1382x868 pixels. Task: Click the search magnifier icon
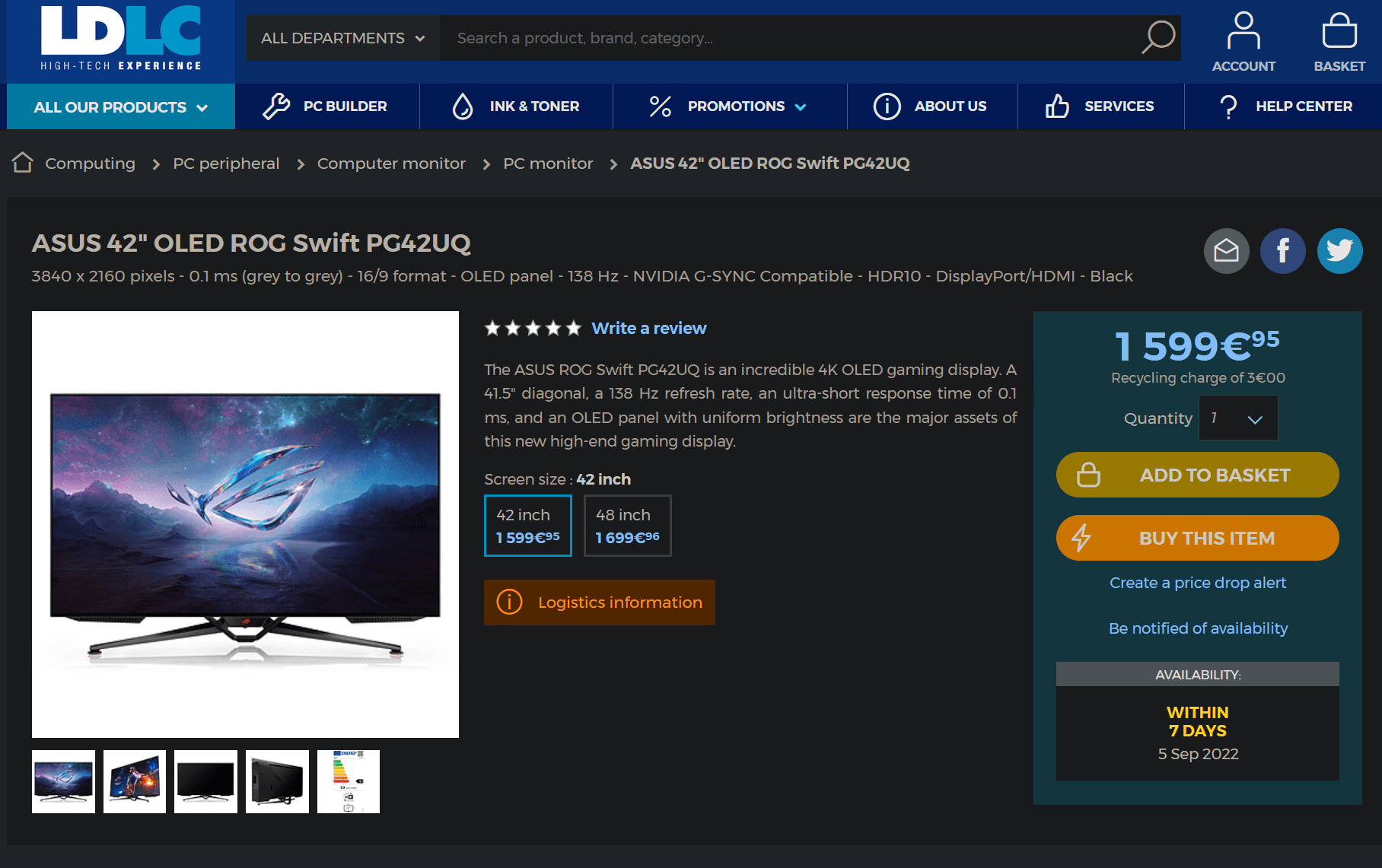[x=1158, y=37]
